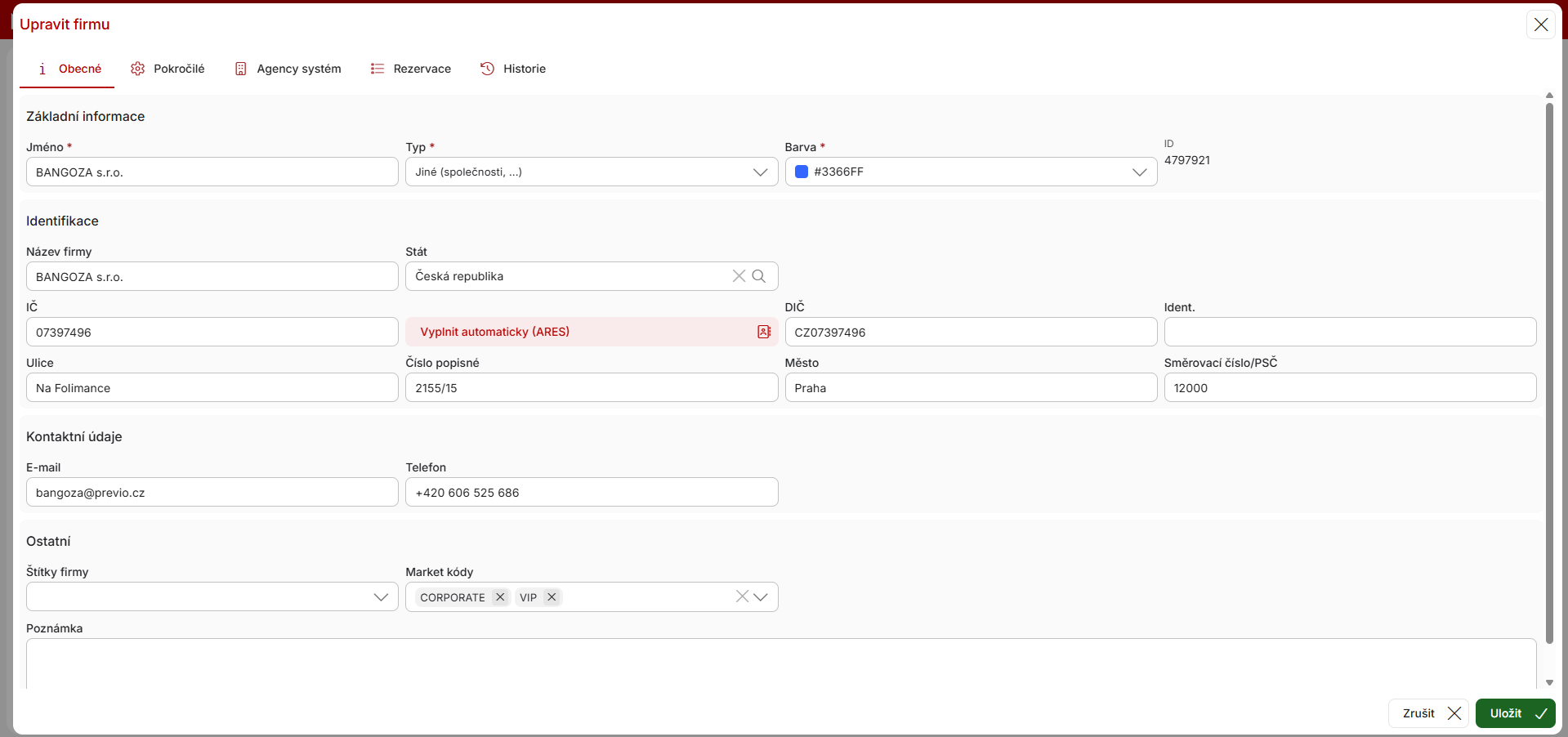The image size is (1568, 737).
Task: Click the Historie clock icon
Action: point(488,69)
